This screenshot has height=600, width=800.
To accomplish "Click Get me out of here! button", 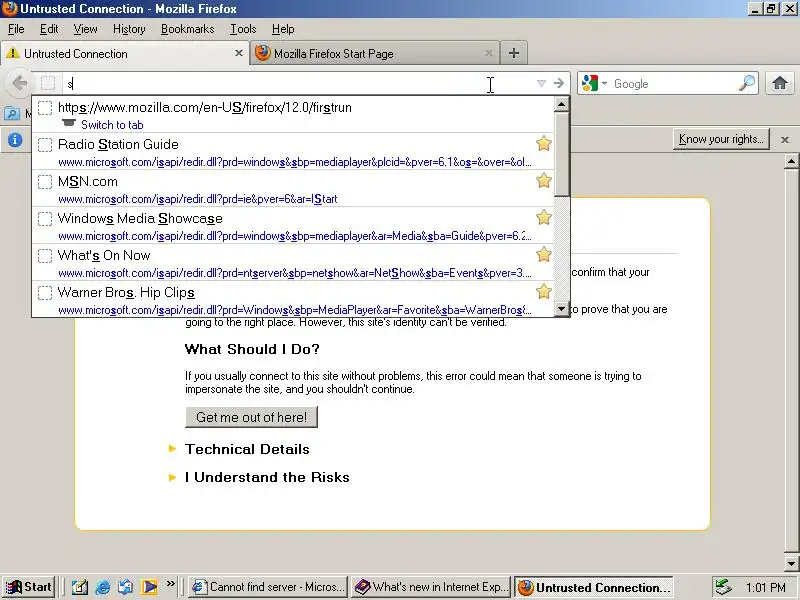I will 252,417.
